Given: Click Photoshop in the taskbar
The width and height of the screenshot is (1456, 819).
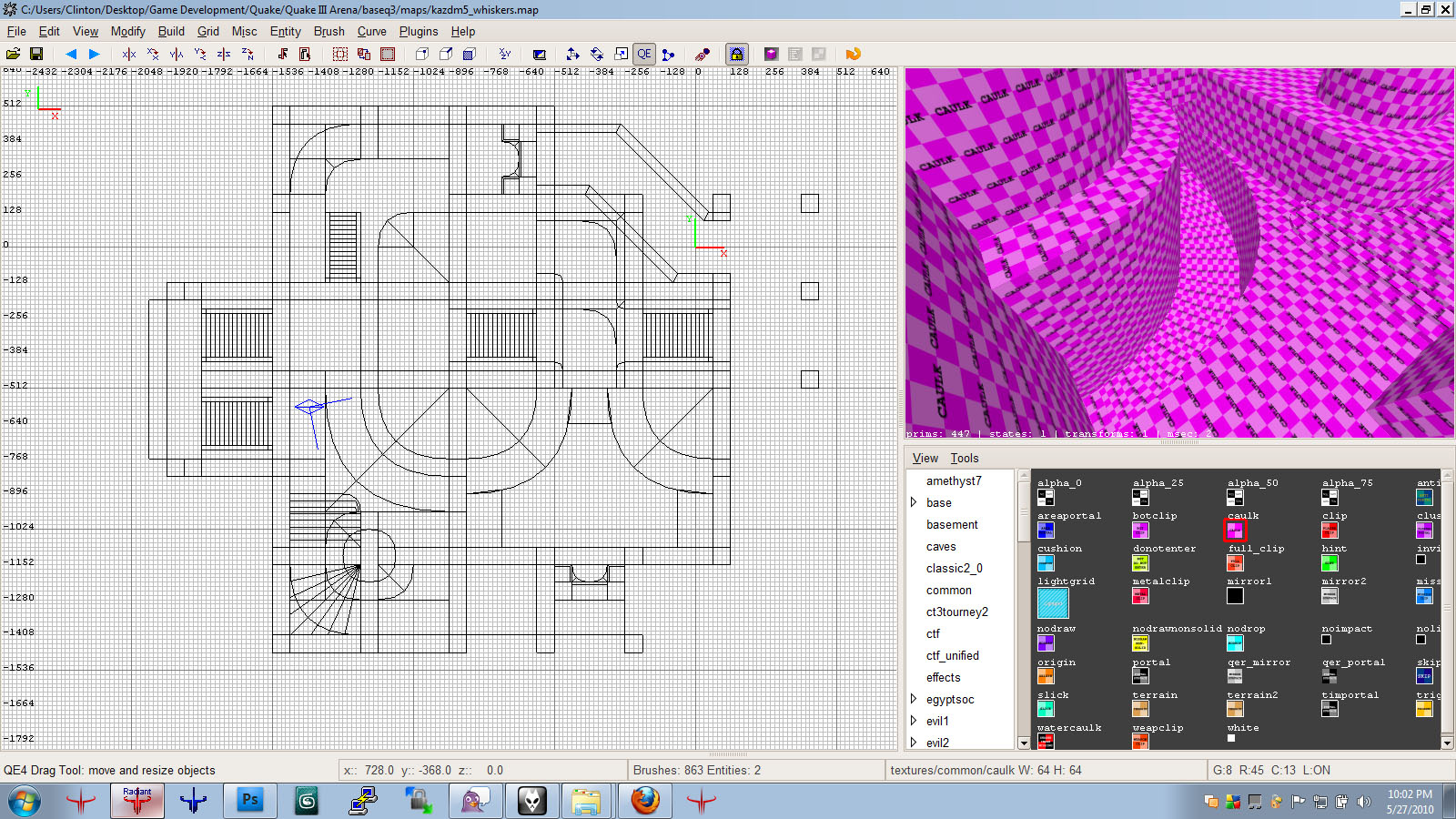Looking at the screenshot, I should [x=249, y=801].
